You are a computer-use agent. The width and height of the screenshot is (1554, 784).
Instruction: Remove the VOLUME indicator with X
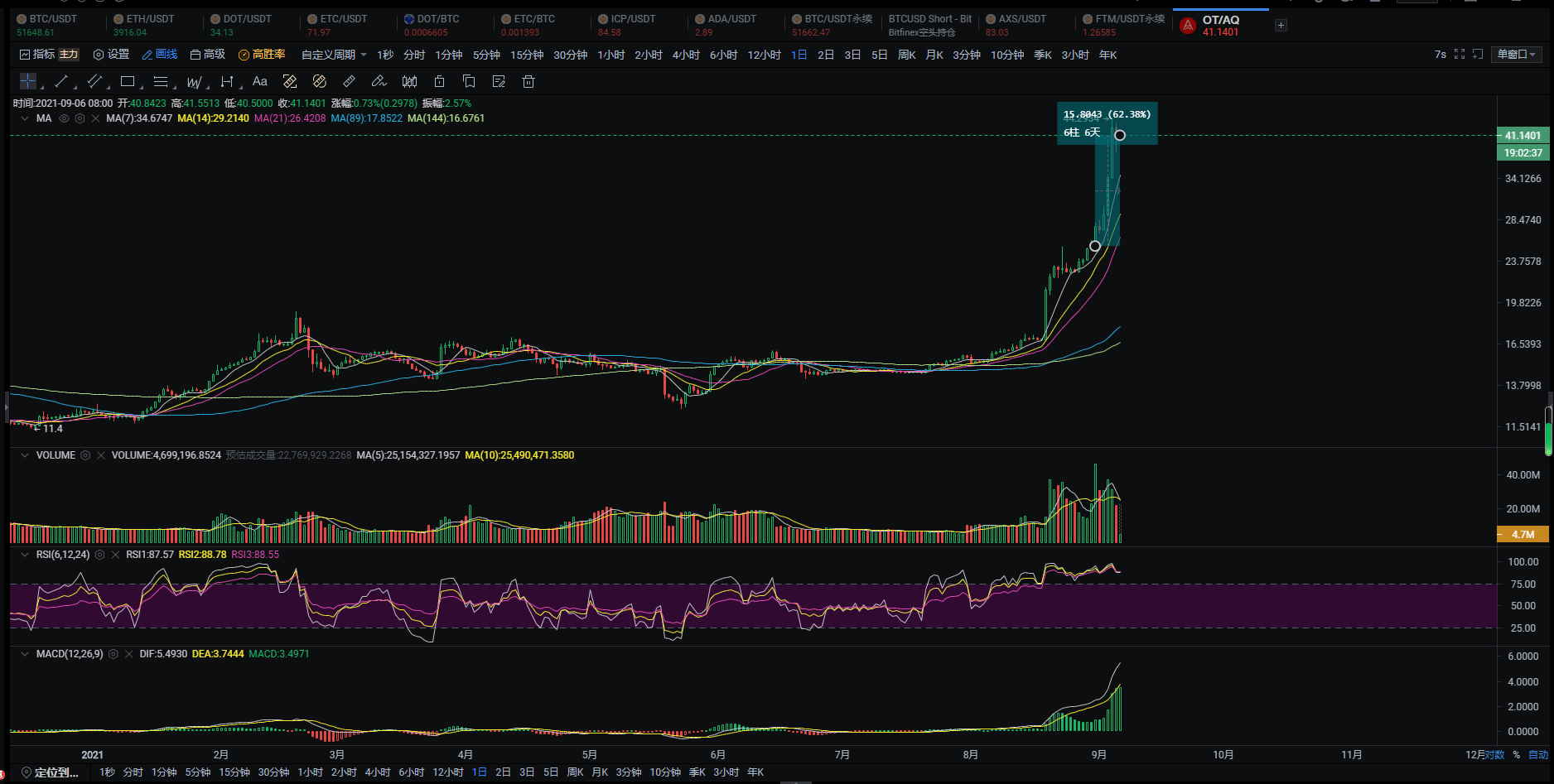coord(101,455)
